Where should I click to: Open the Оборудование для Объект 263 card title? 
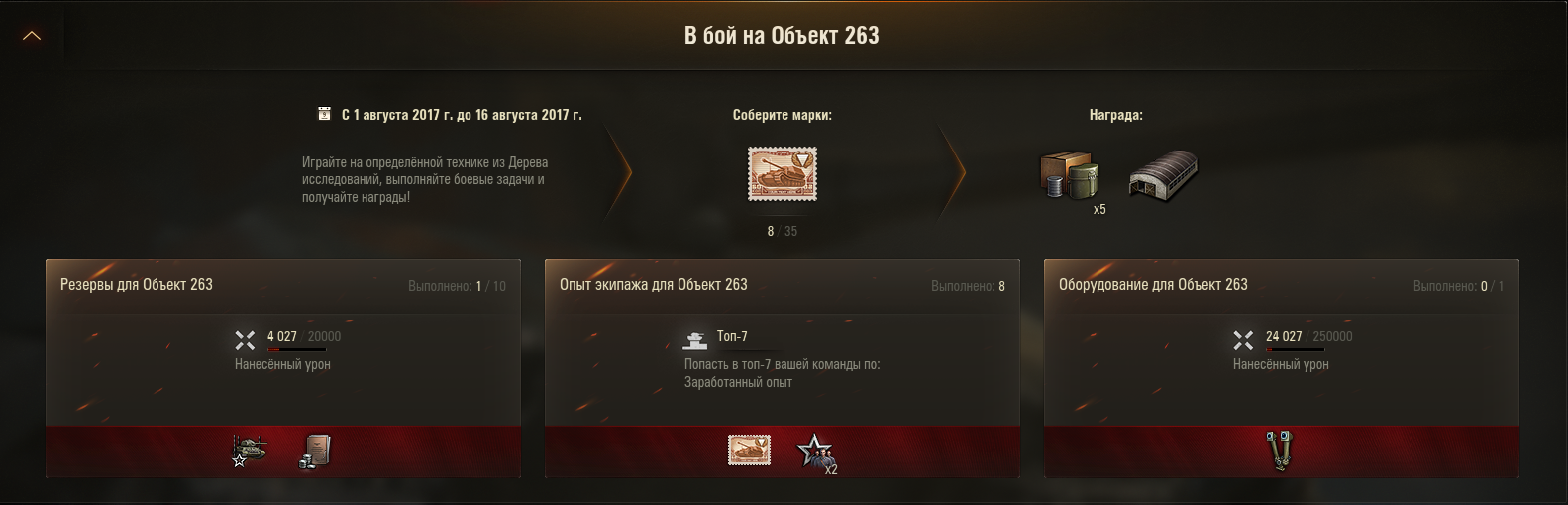coord(1153,284)
